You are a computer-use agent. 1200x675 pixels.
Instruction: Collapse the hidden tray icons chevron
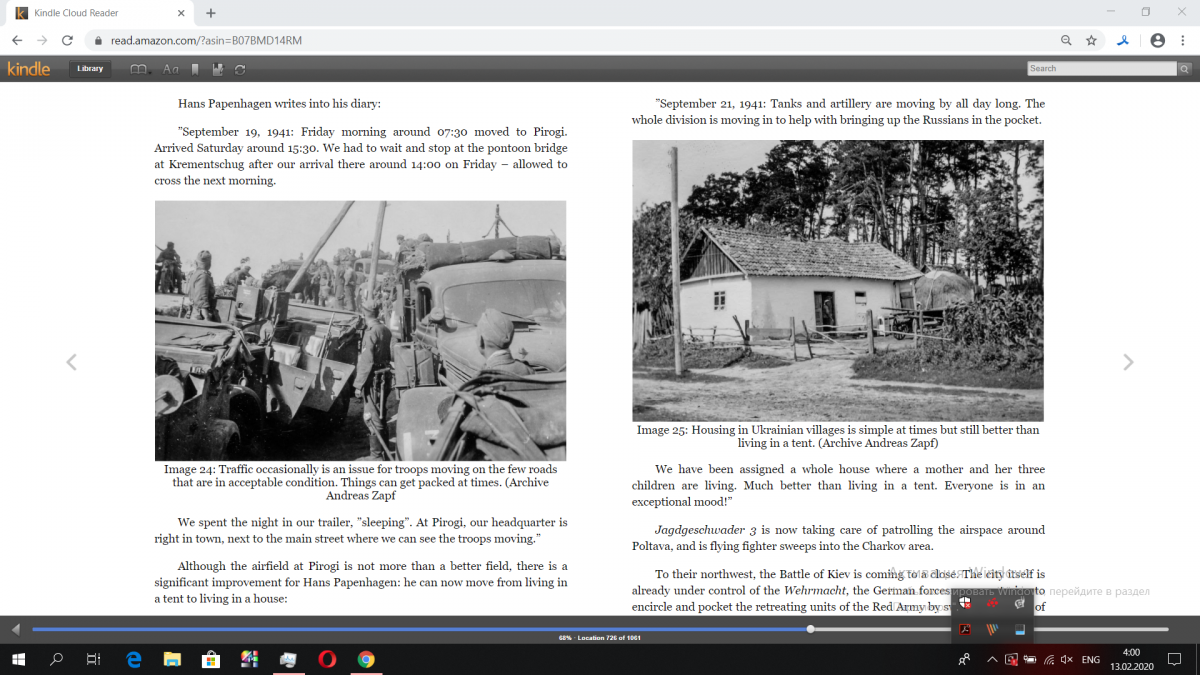click(x=992, y=660)
